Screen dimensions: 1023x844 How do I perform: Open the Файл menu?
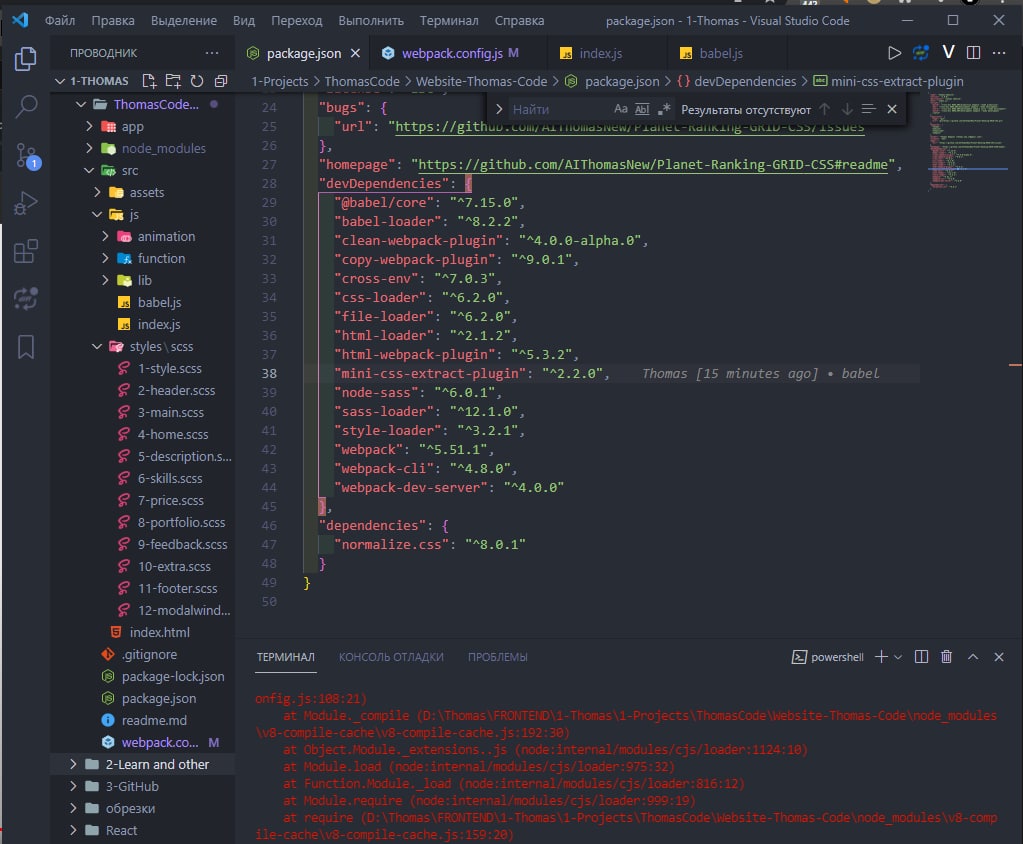pyautogui.click(x=60, y=21)
